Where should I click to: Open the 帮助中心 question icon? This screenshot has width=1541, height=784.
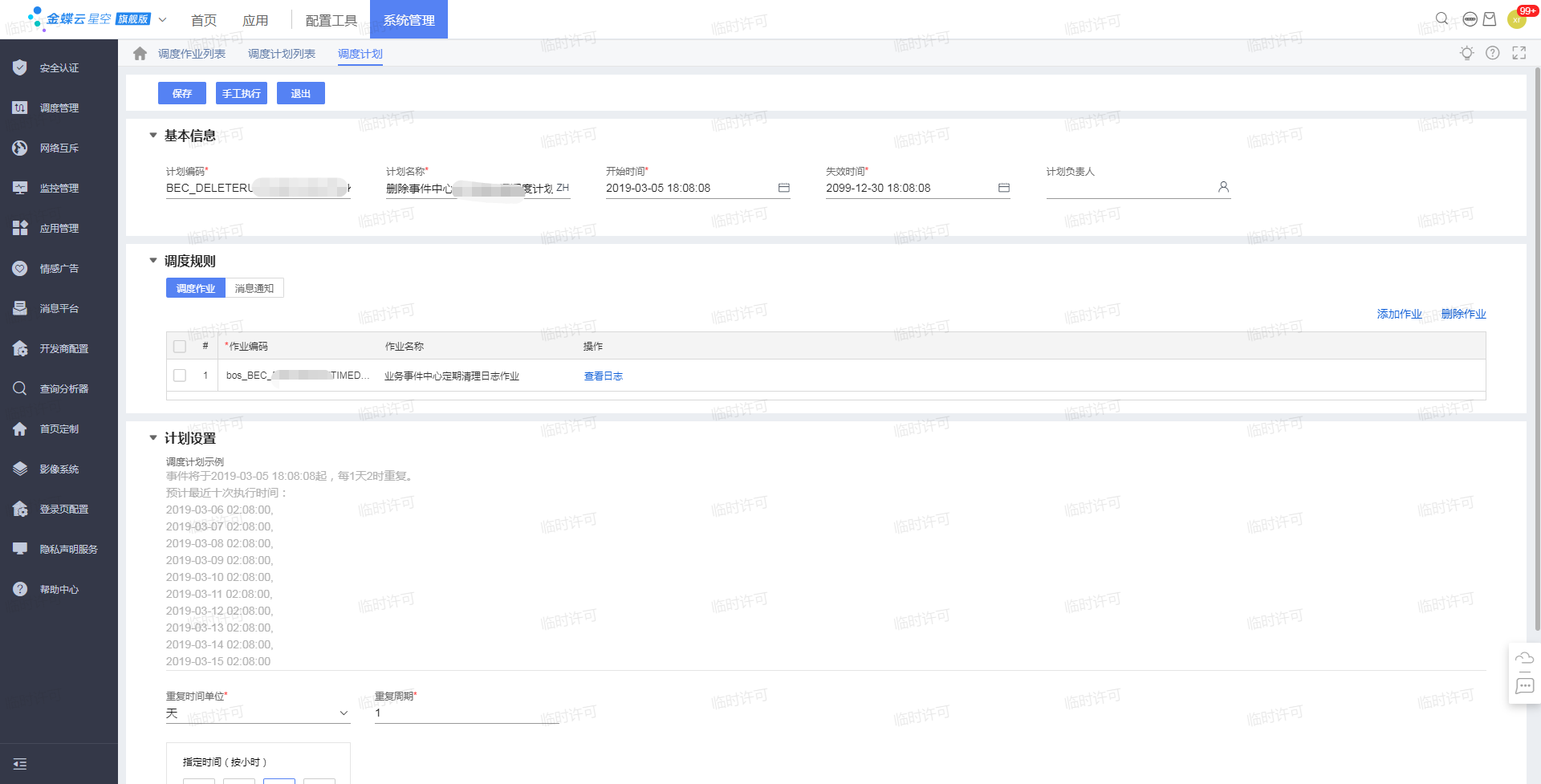tap(20, 589)
